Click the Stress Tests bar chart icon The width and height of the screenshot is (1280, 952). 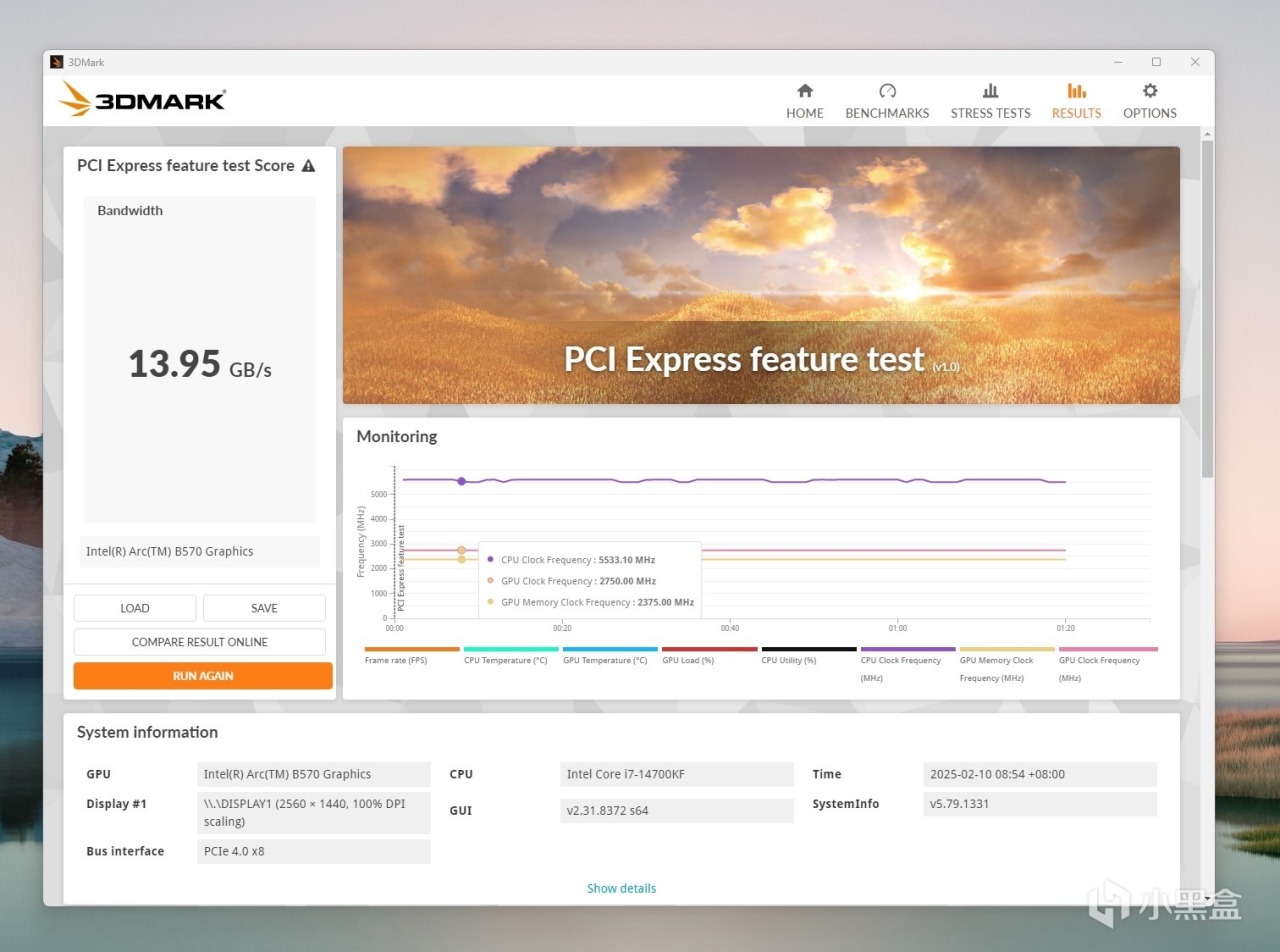click(x=990, y=91)
